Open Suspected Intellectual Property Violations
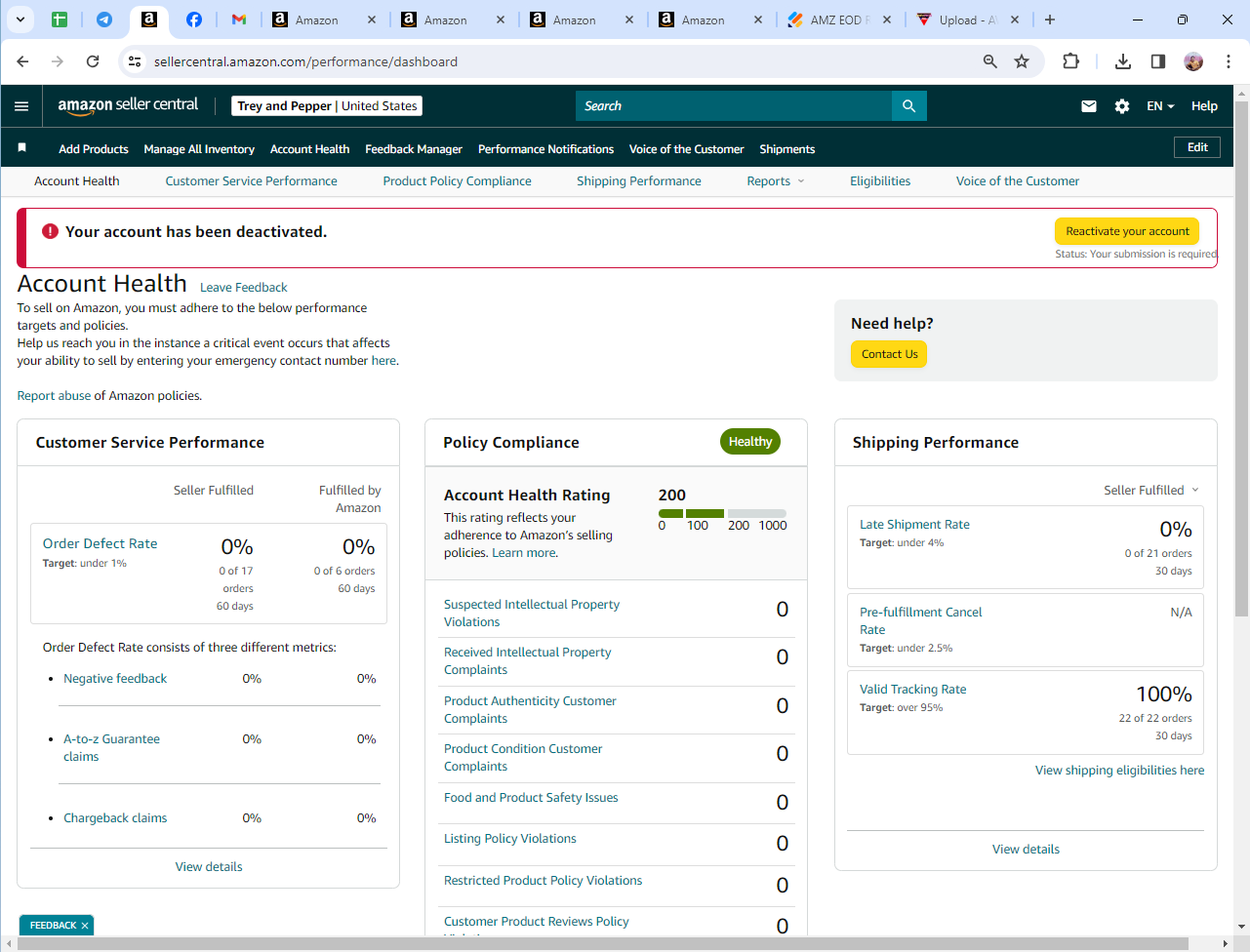The image size is (1250, 952). coord(532,614)
